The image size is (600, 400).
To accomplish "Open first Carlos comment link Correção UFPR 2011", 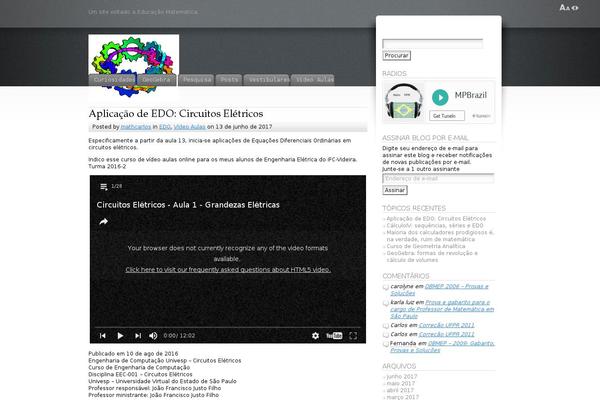I will (x=446, y=325).
